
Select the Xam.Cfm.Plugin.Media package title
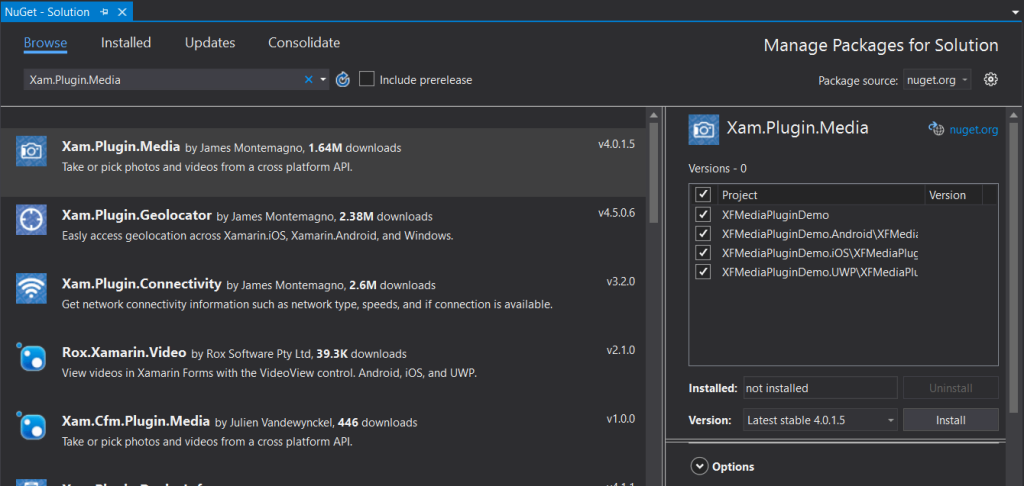[x=136, y=421]
